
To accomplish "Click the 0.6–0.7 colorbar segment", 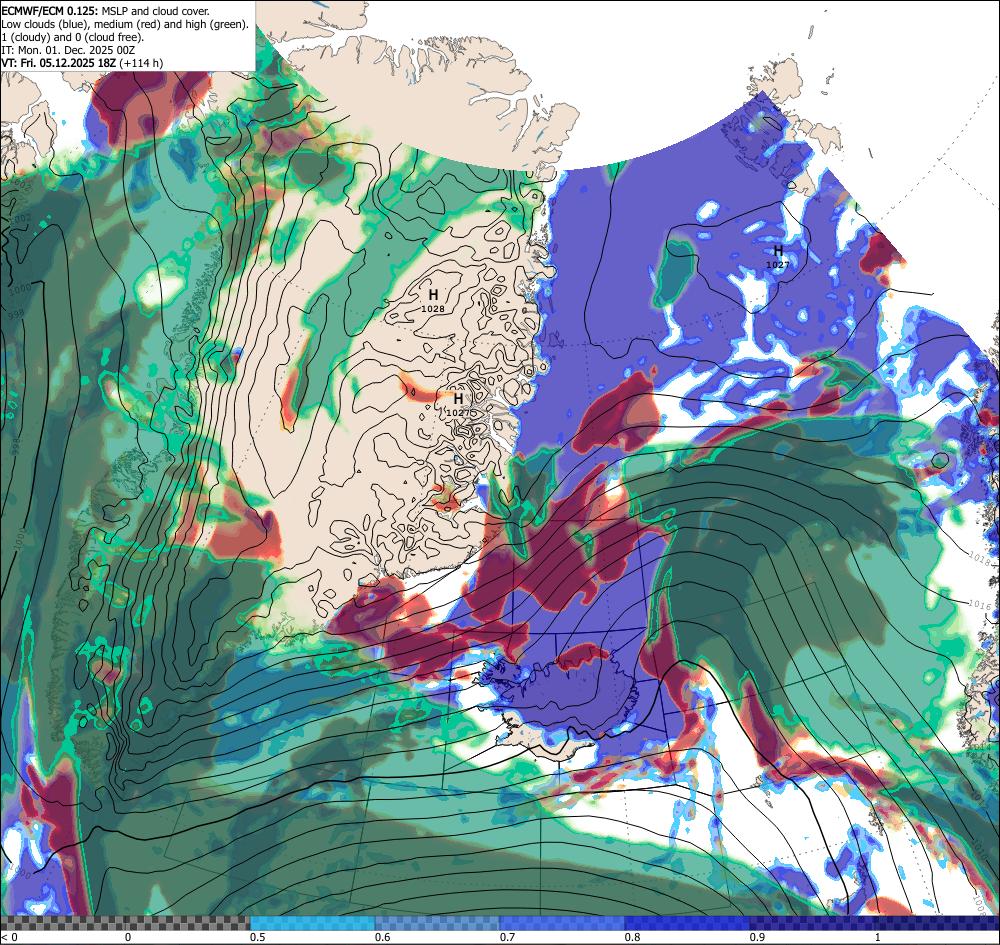I will click(438, 923).
